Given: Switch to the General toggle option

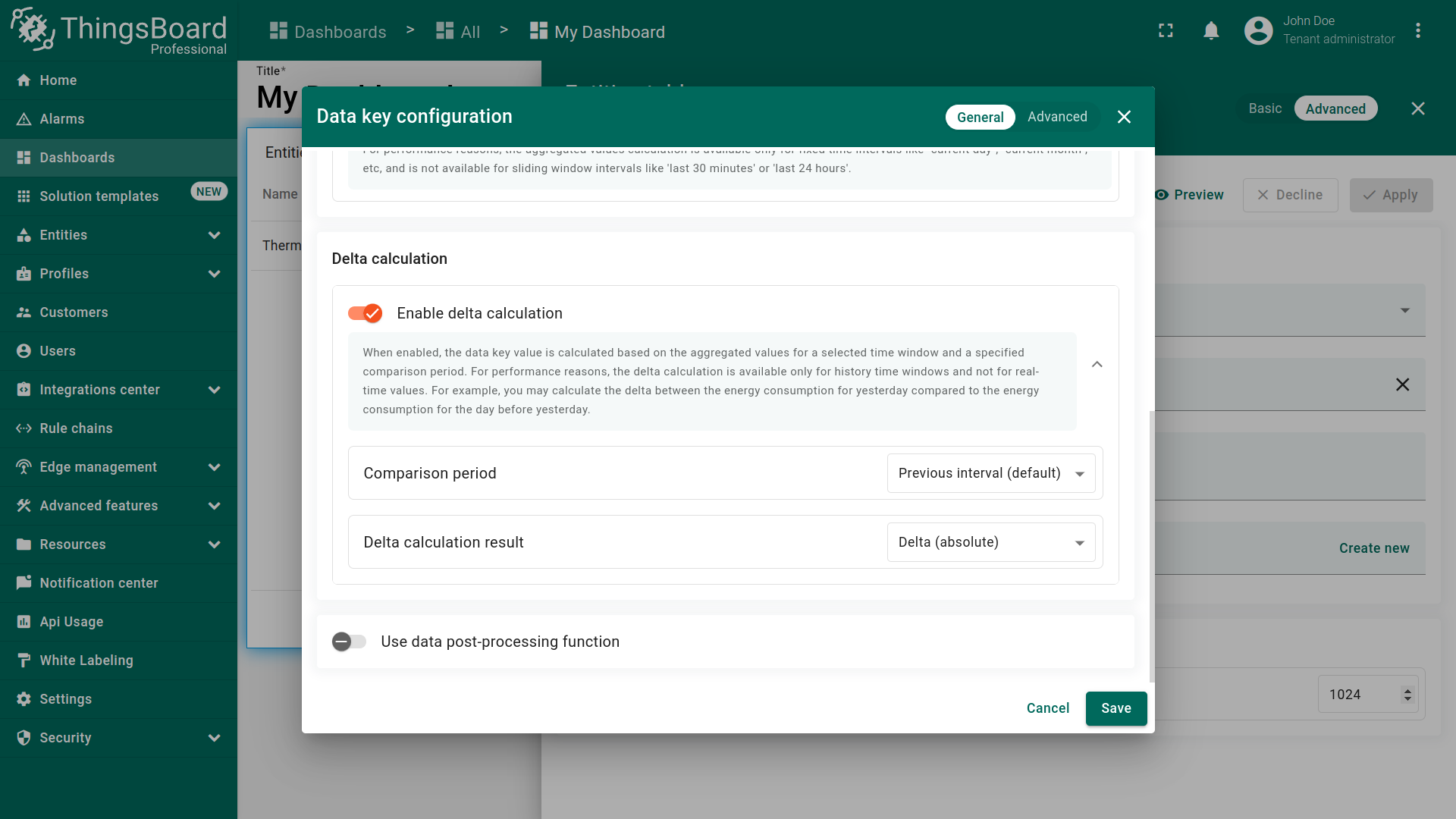Looking at the screenshot, I should pos(980,117).
